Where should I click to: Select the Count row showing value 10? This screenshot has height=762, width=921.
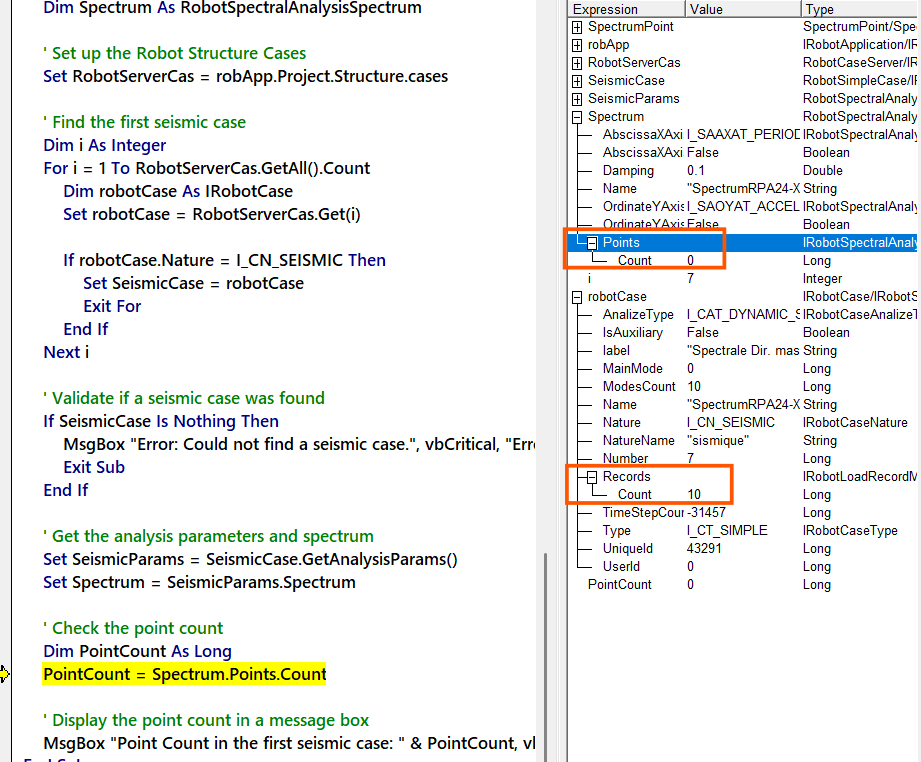pos(742,495)
